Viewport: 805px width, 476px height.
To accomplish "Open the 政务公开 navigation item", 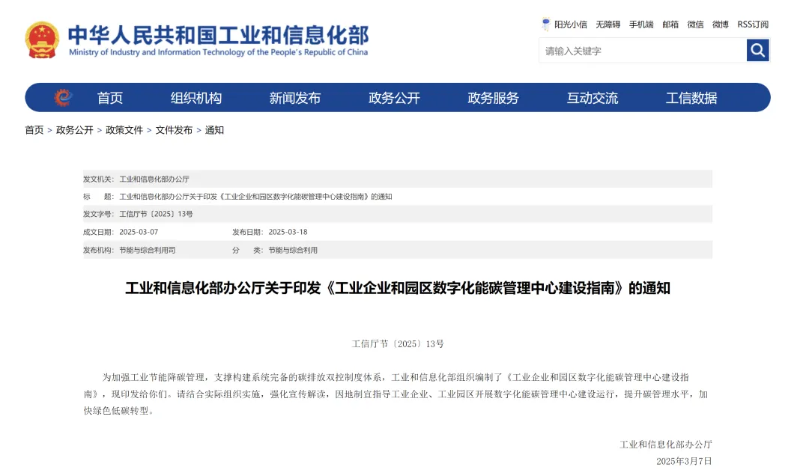I will [x=394, y=98].
